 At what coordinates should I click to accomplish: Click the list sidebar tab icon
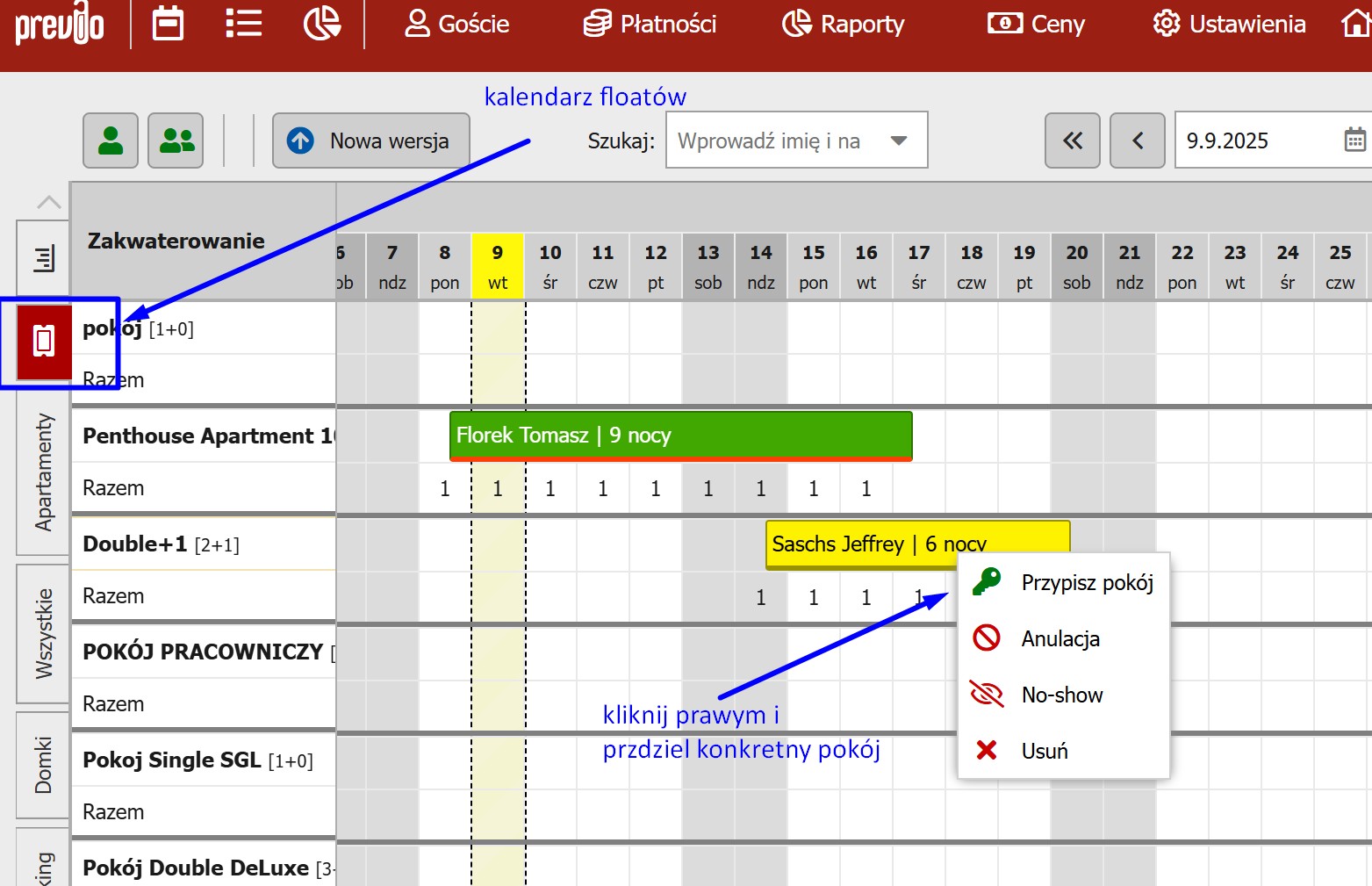pyautogui.click(x=44, y=258)
